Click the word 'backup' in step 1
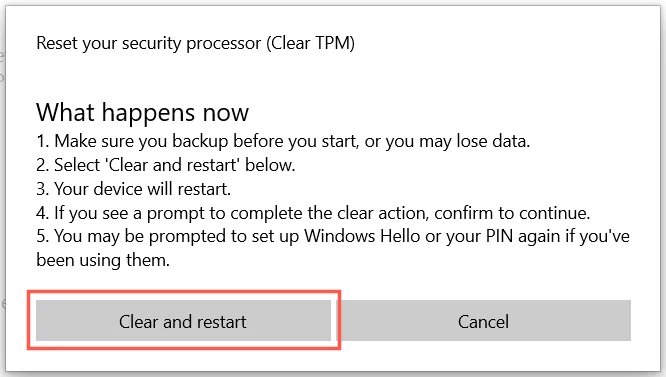 200,141
